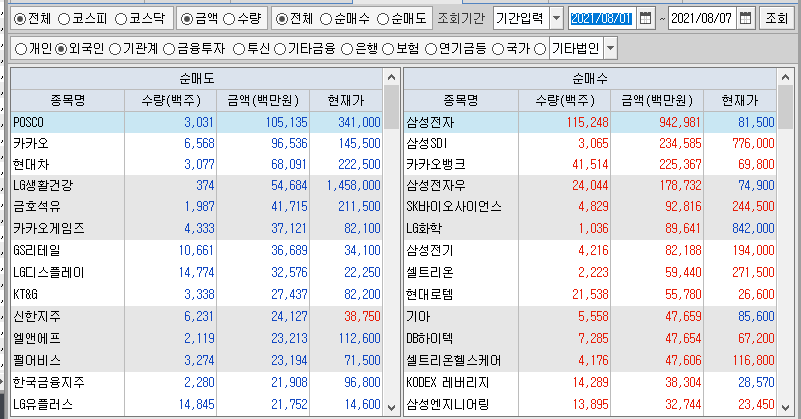Click the 순매도 table scrollbar thumb
This screenshot has width=801, height=419.
[391, 107]
